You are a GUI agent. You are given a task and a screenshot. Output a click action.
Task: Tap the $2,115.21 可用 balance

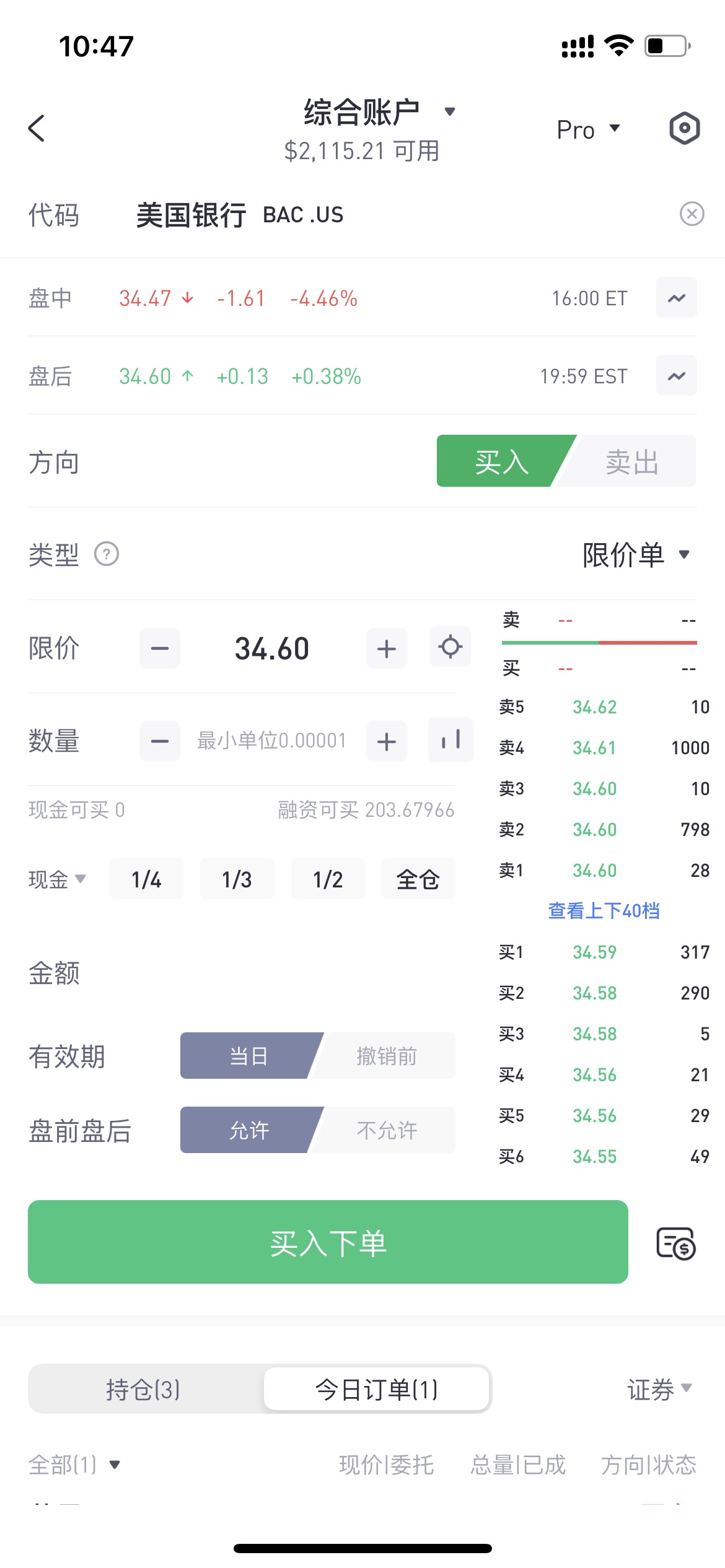click(x=362, y=150)
